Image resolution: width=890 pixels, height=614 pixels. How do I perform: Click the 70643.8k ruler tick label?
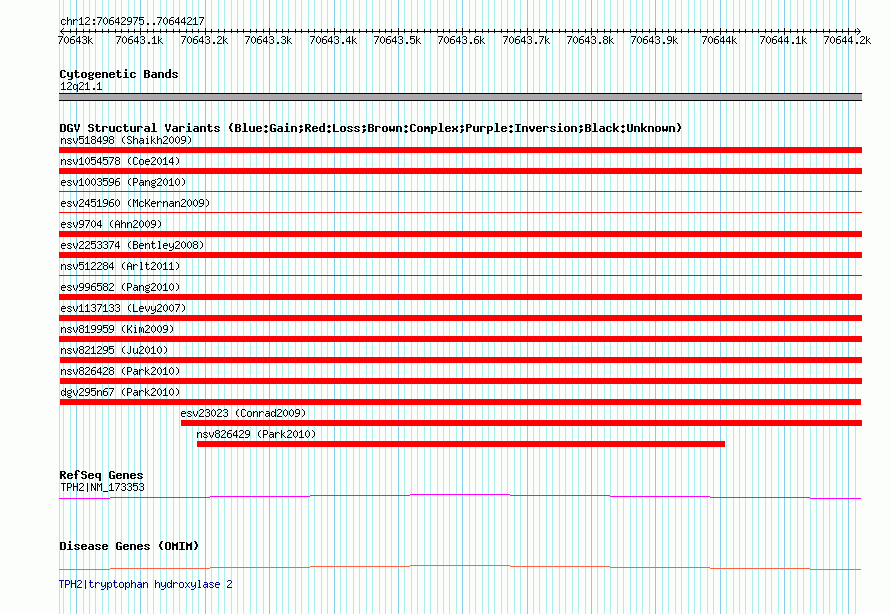(590, 40)
